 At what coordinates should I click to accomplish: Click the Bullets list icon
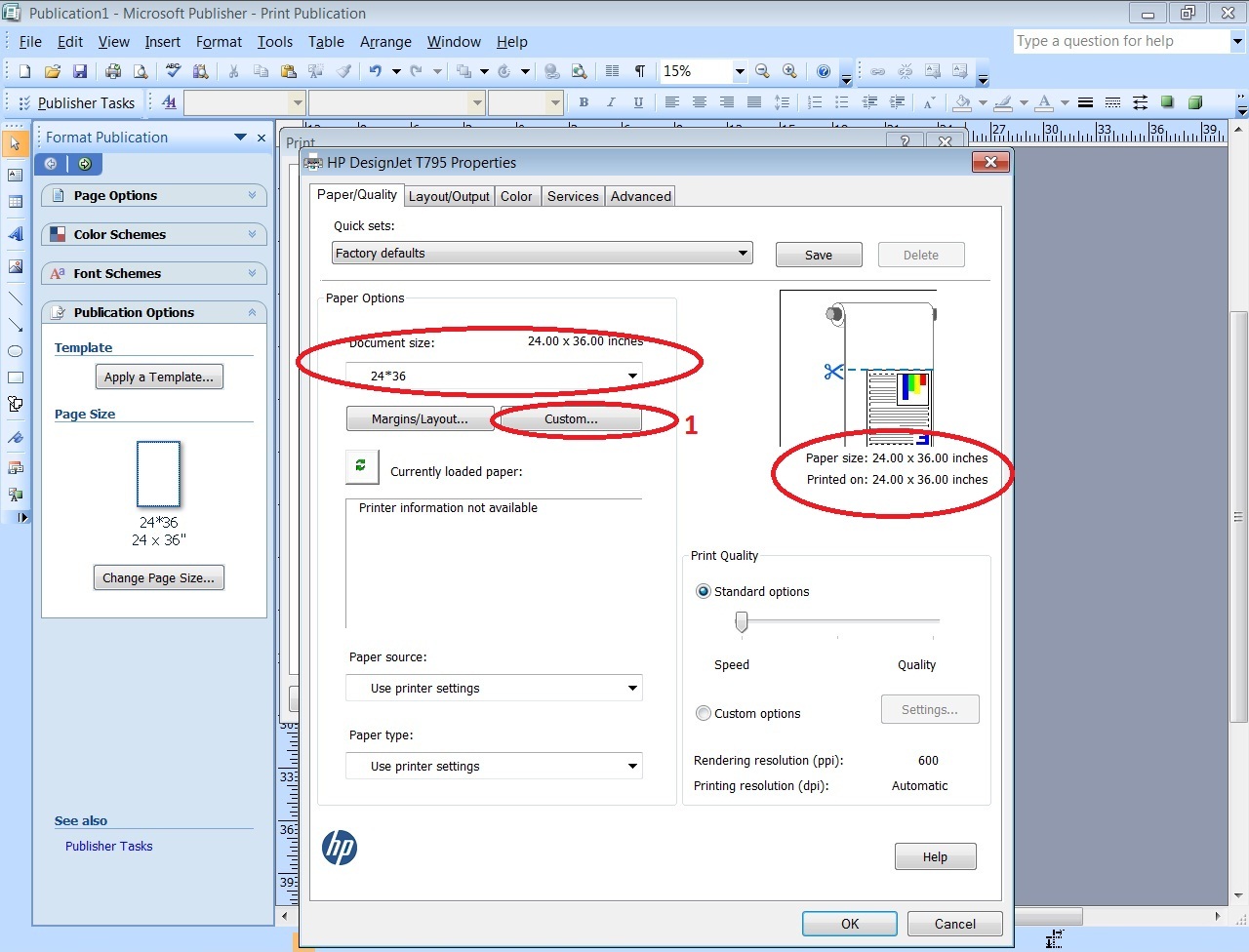coord(841,102)
